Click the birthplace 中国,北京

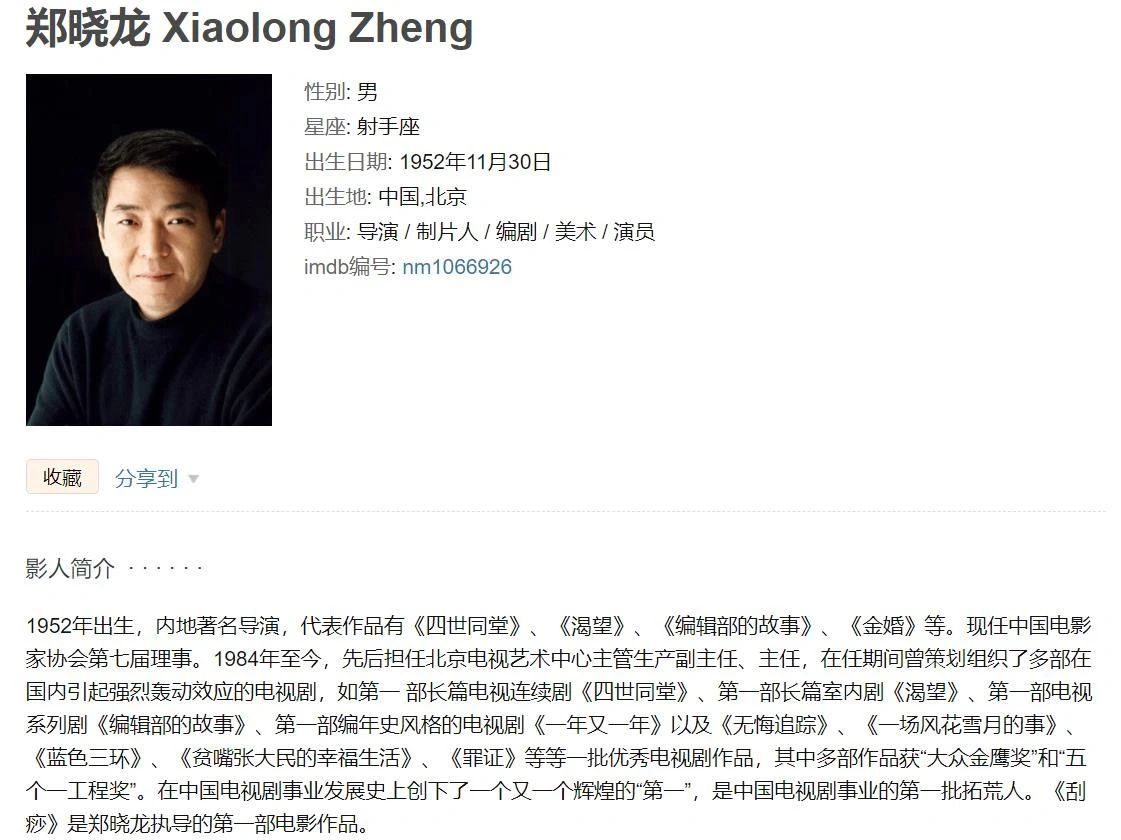point(423,197)
